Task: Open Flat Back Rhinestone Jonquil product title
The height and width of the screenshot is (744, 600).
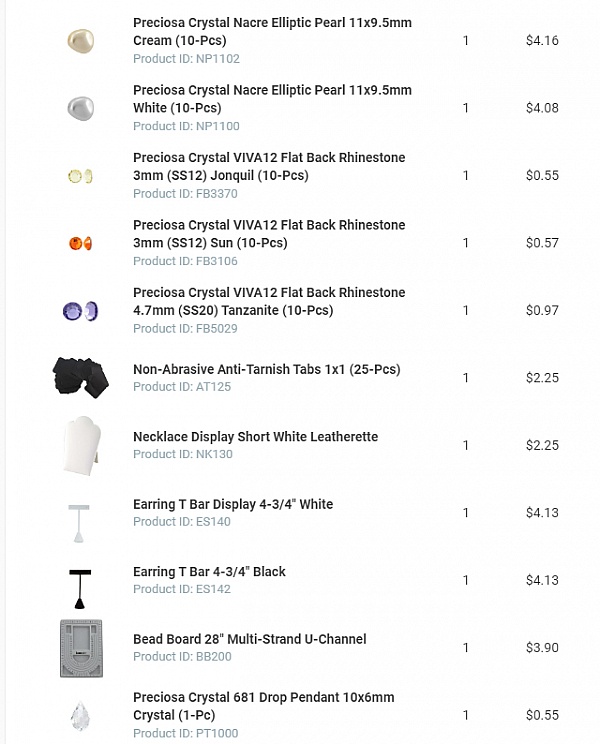Action: coord(269,166)
